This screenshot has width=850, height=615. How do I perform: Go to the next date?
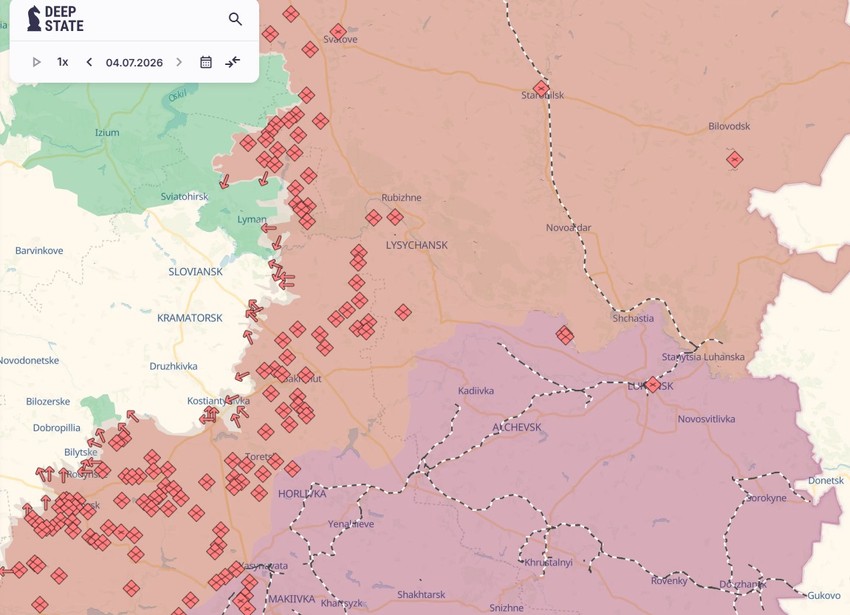tap(179, 62)
